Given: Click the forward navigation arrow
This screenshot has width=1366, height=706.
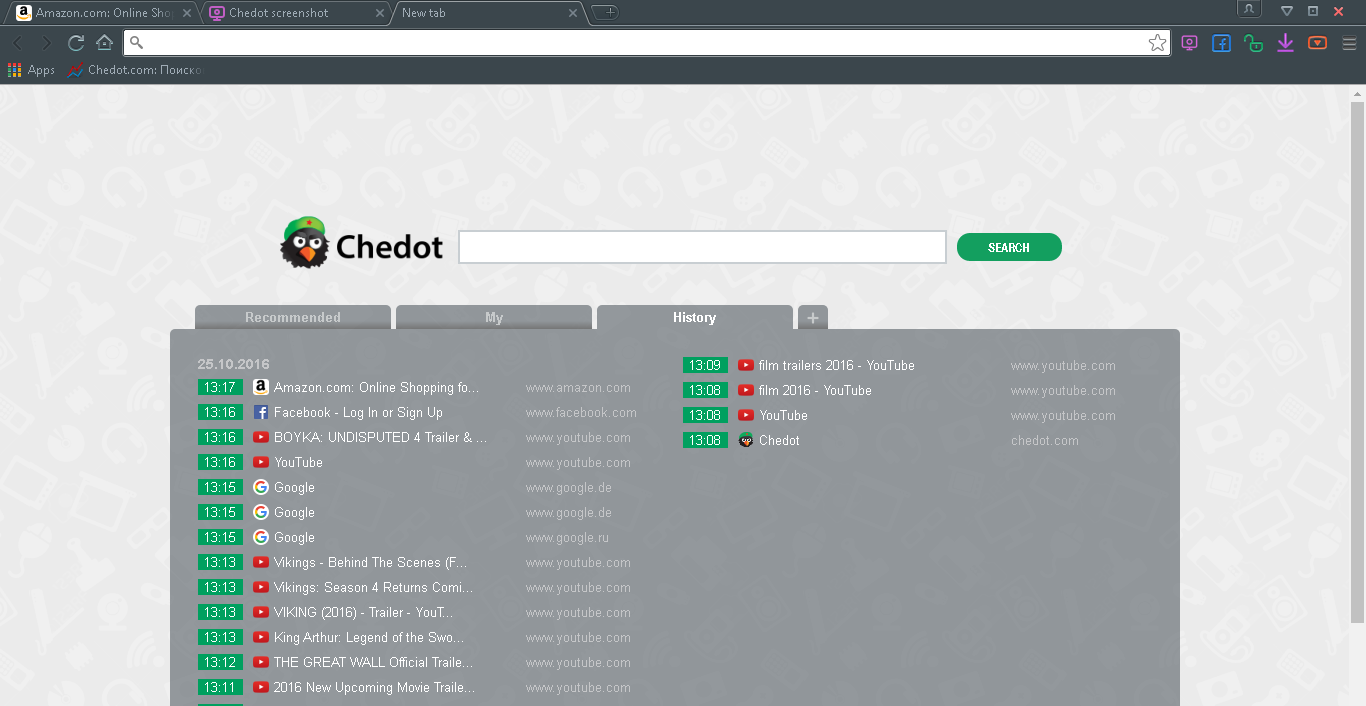Looking at the screenshot, I should point(46,43).
